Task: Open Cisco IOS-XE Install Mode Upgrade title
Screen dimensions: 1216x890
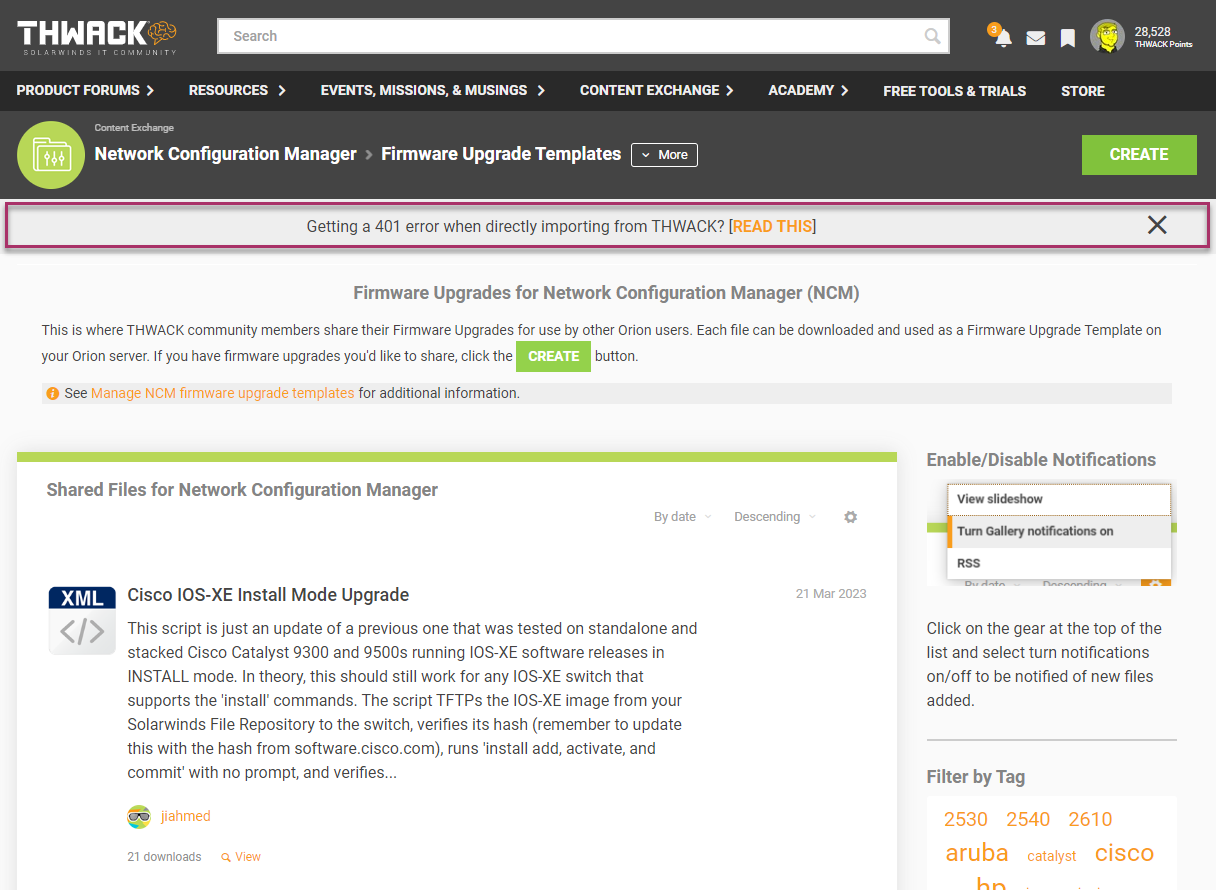Action: (268, 595)
